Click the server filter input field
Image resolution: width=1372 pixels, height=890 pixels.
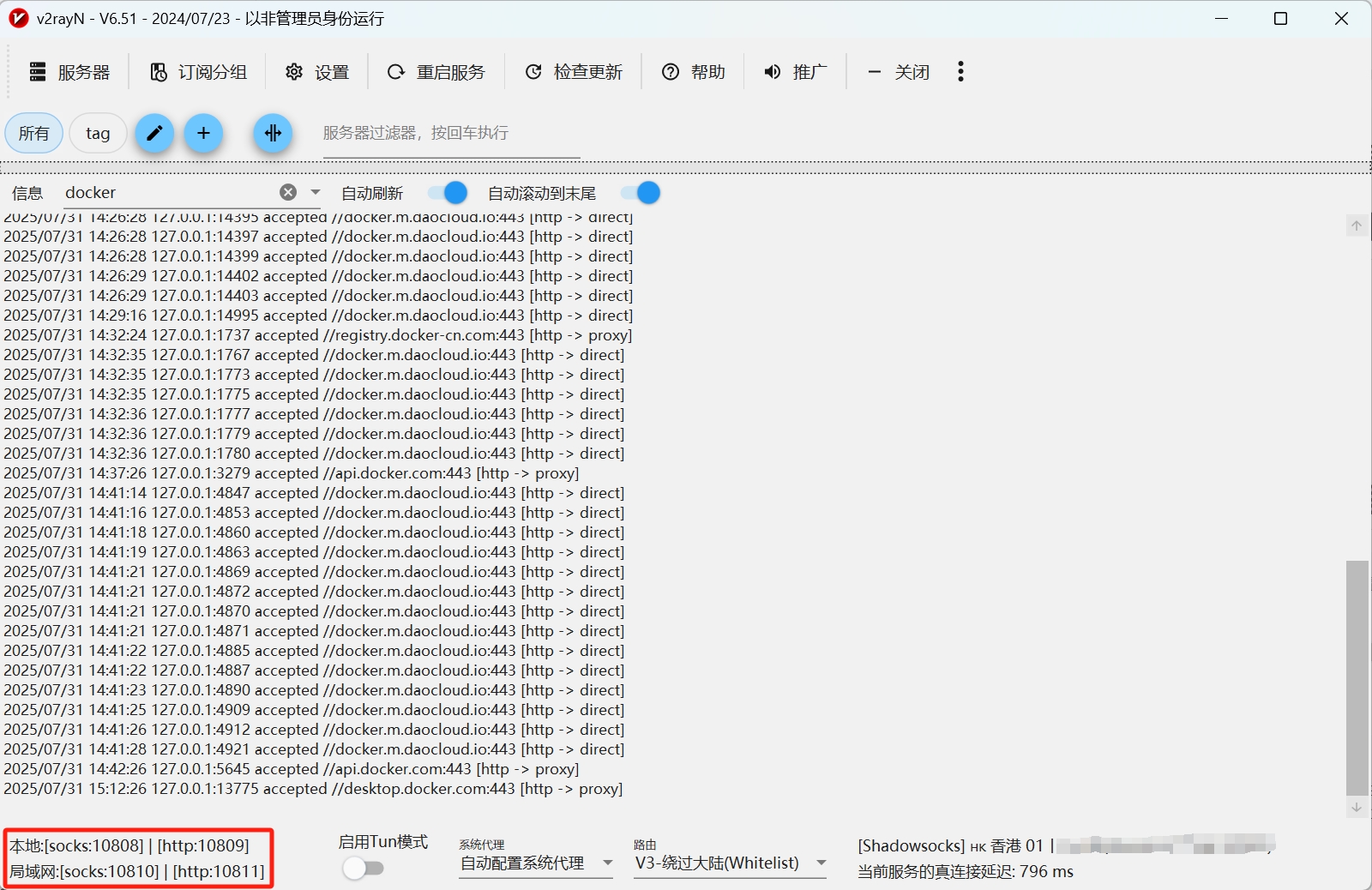click(x=451, y=134)
